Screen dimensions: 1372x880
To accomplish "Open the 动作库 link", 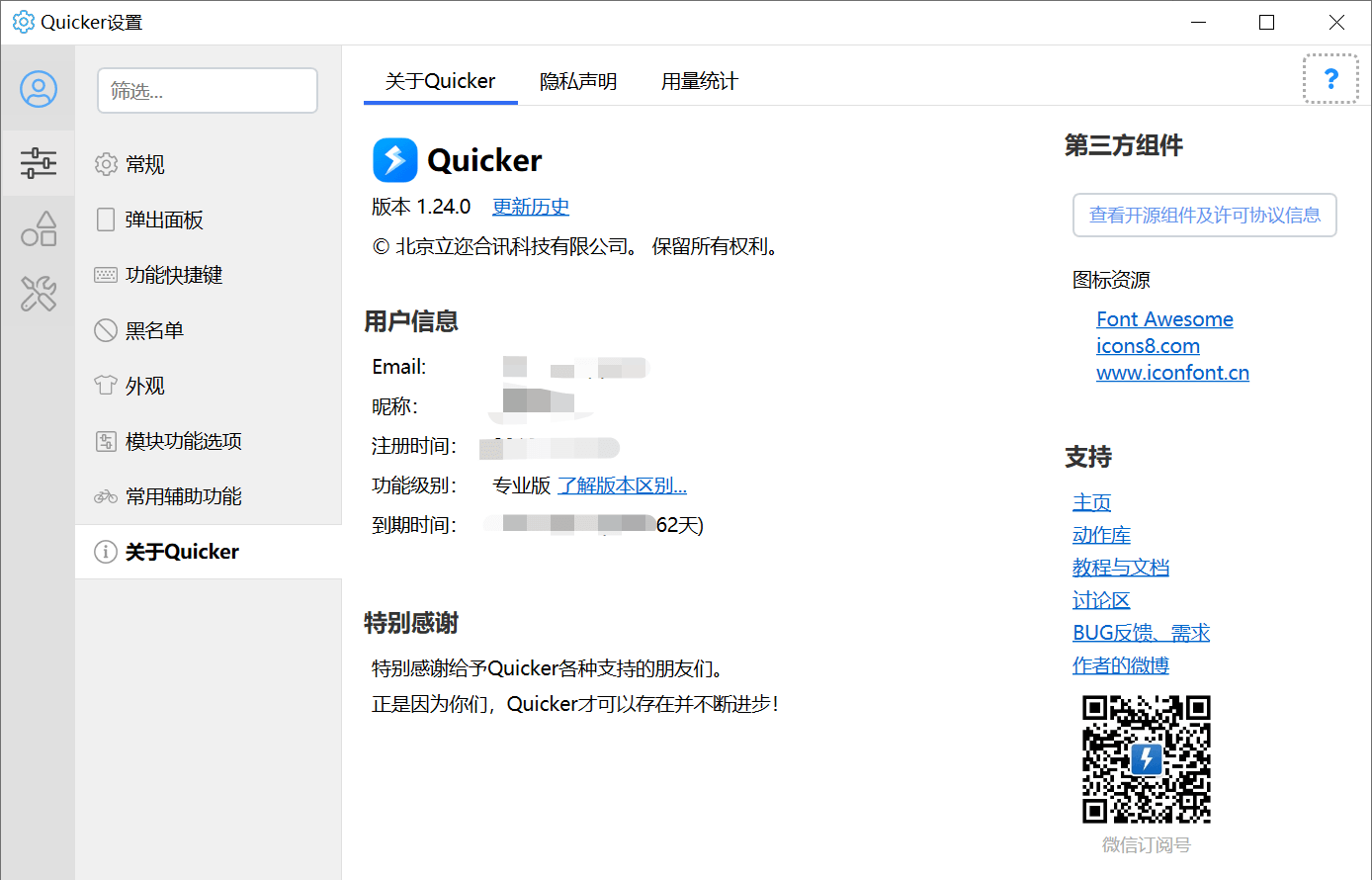I will (1101, 535).
